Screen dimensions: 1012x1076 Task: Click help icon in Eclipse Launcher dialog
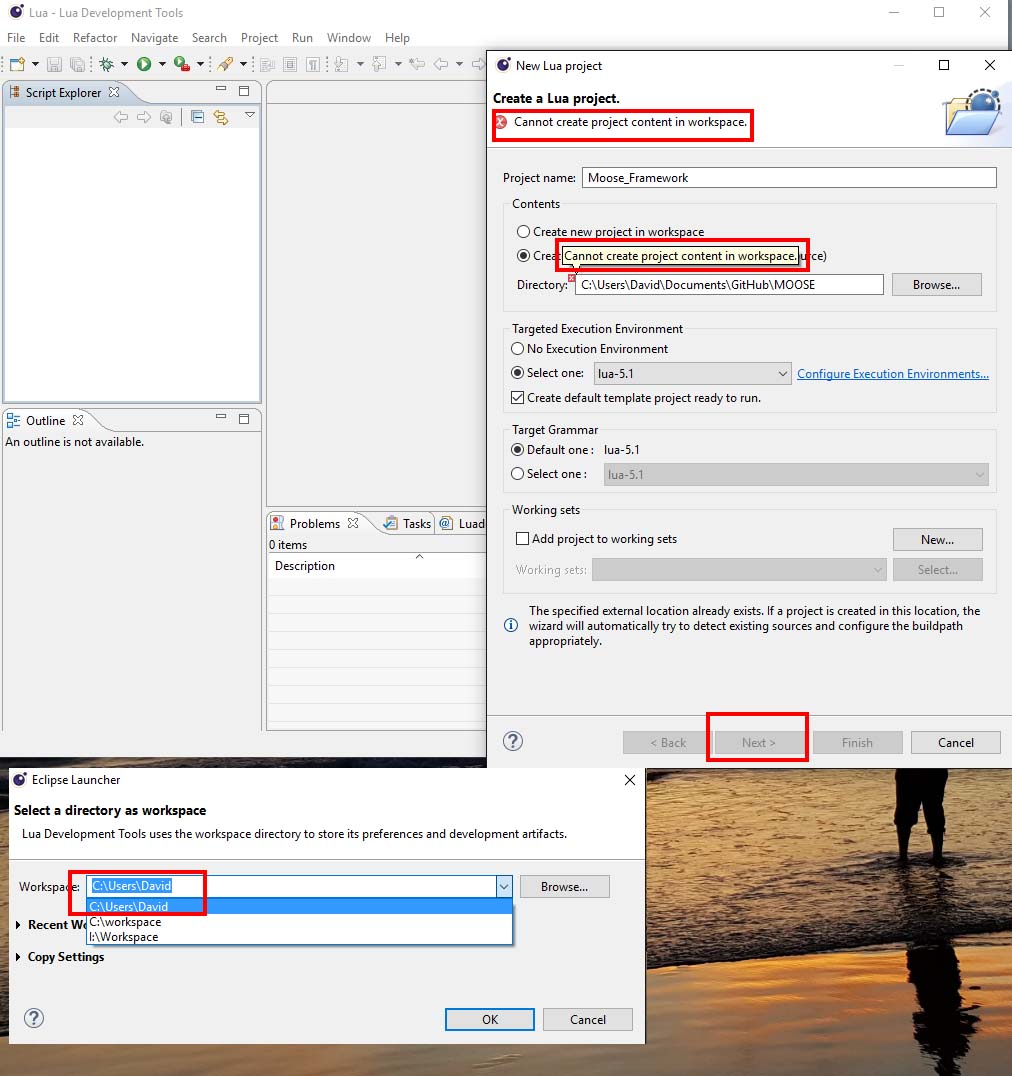34,1018
